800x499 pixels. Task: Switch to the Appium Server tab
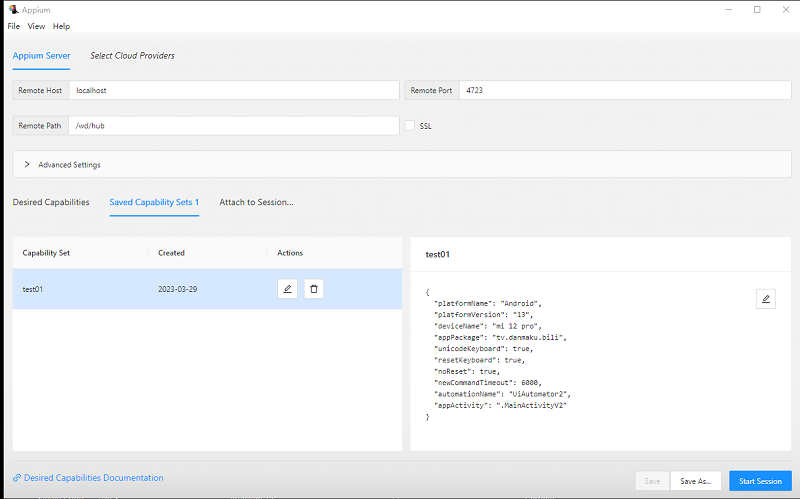[x=41, y=56]
